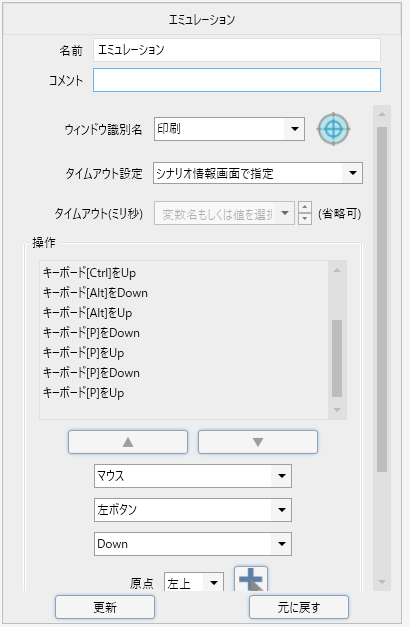Viewport: 410px width, 627px height.
Task: Move selected operation up with triangle button
Action: (x=128, y=442)
